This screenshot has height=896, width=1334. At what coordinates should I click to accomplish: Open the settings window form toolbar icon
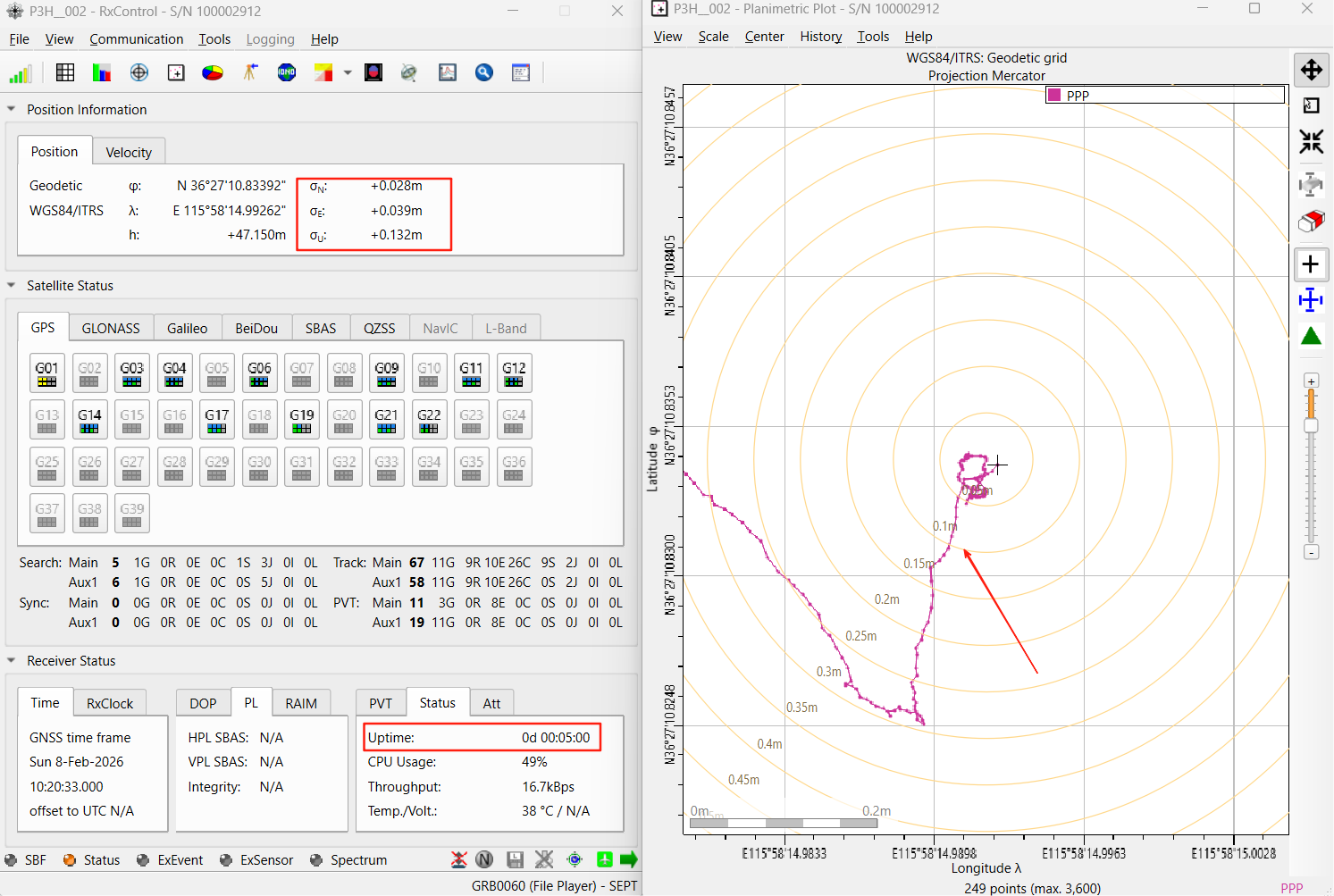521,72
